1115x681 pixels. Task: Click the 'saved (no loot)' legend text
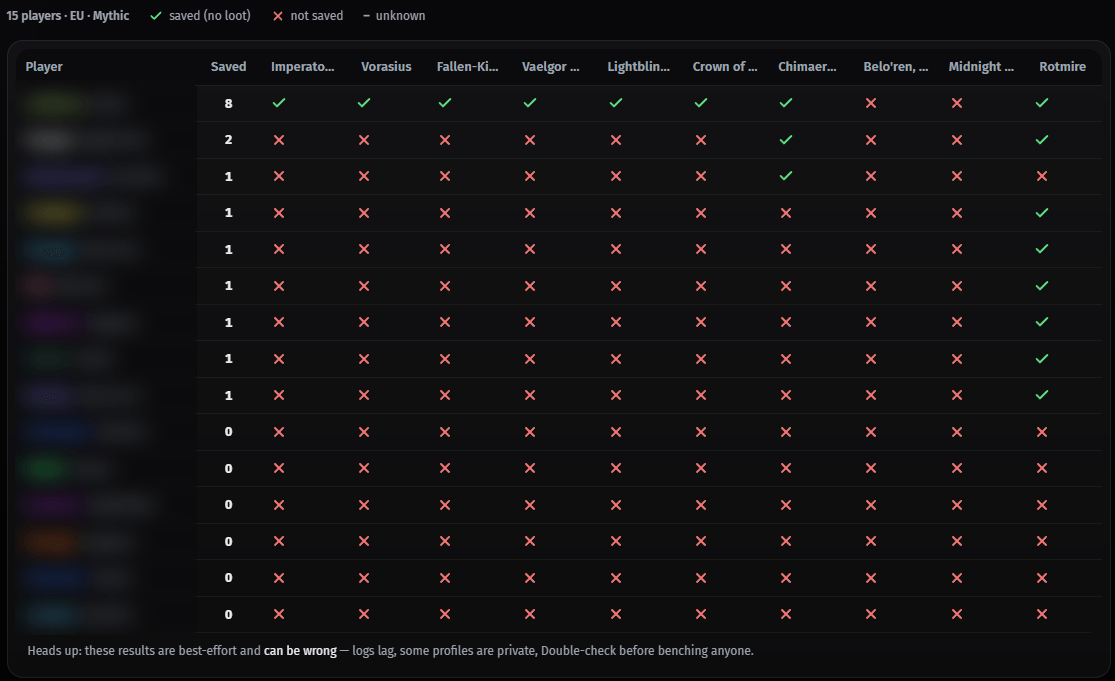click(210, 16)
